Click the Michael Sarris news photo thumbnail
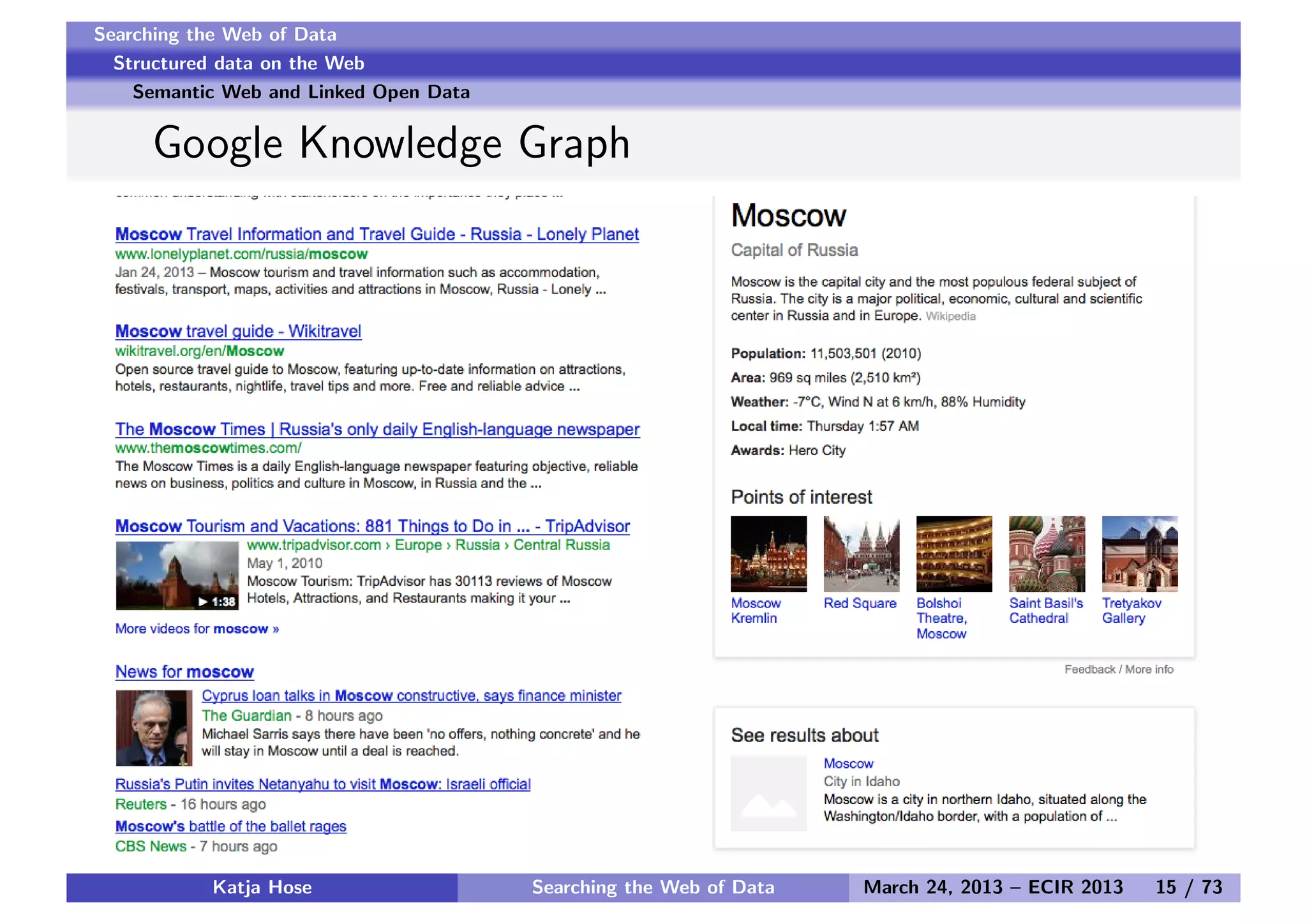The image size is (1307, 924). [x=154, y=728]
